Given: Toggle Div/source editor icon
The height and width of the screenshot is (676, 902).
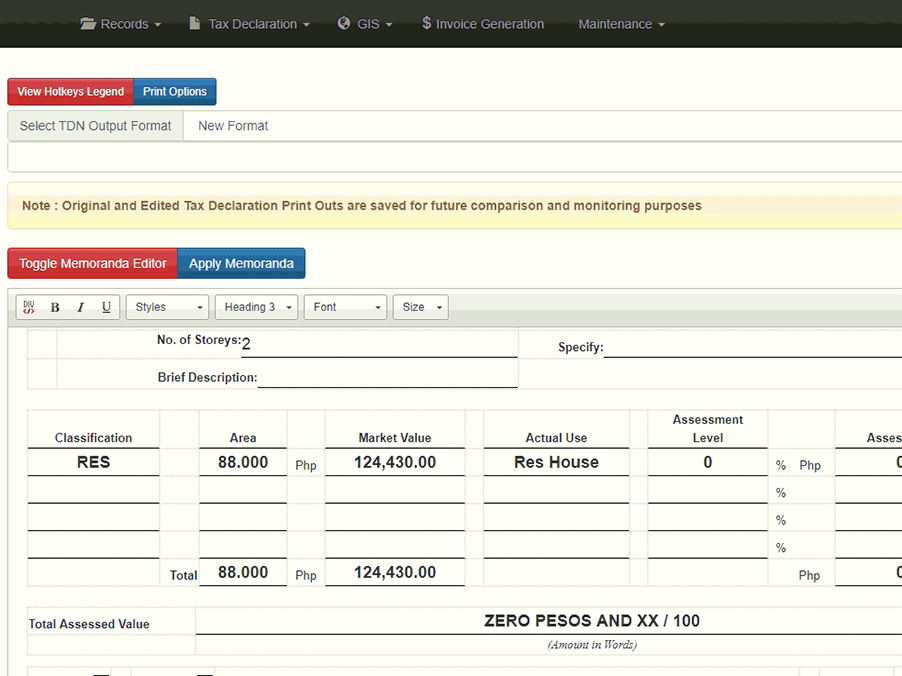Looking at the screenshot, I should (x=29, y=307).
